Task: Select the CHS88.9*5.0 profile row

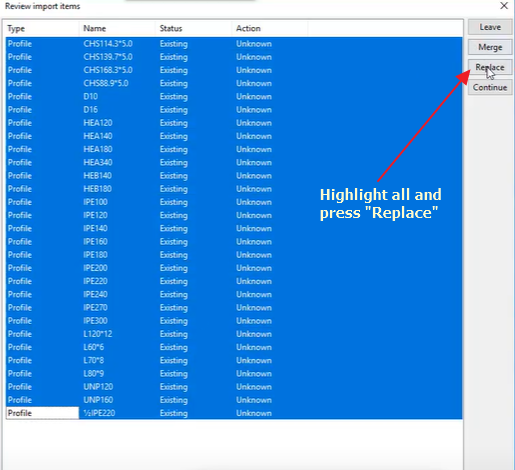Action: 234,83
